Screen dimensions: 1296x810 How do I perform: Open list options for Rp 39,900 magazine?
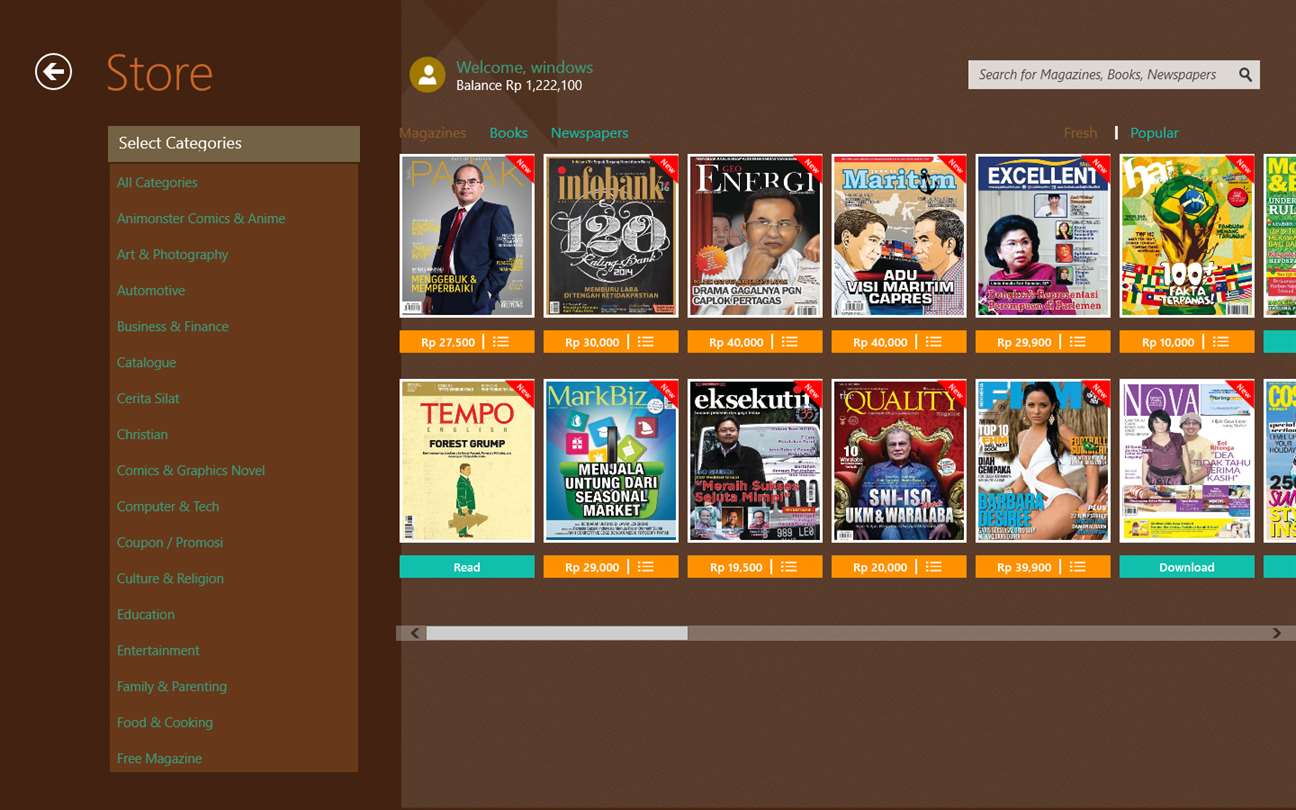pyautogui.click(x=1077, y=567)
